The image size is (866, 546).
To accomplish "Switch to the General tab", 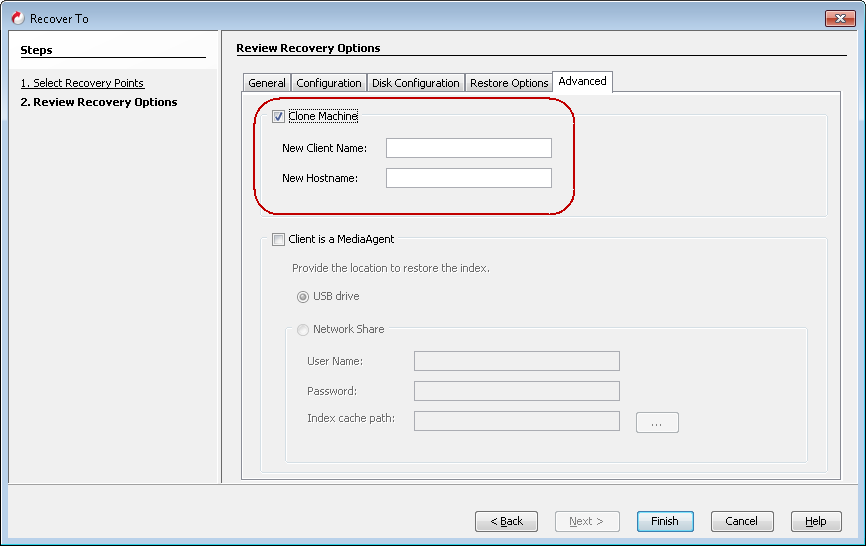I will [267, 83].
